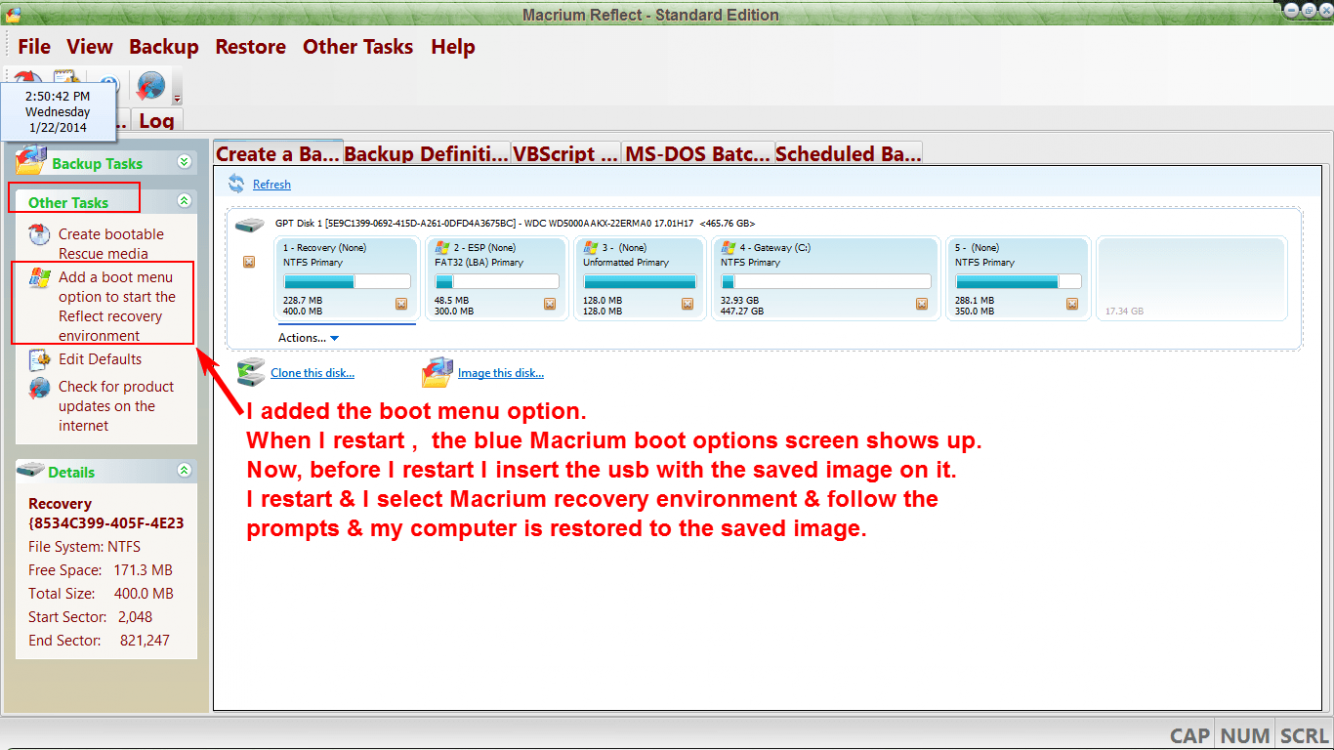
Task: Click the Gateway (C:) partition usage bar
Action: point(826,282)
